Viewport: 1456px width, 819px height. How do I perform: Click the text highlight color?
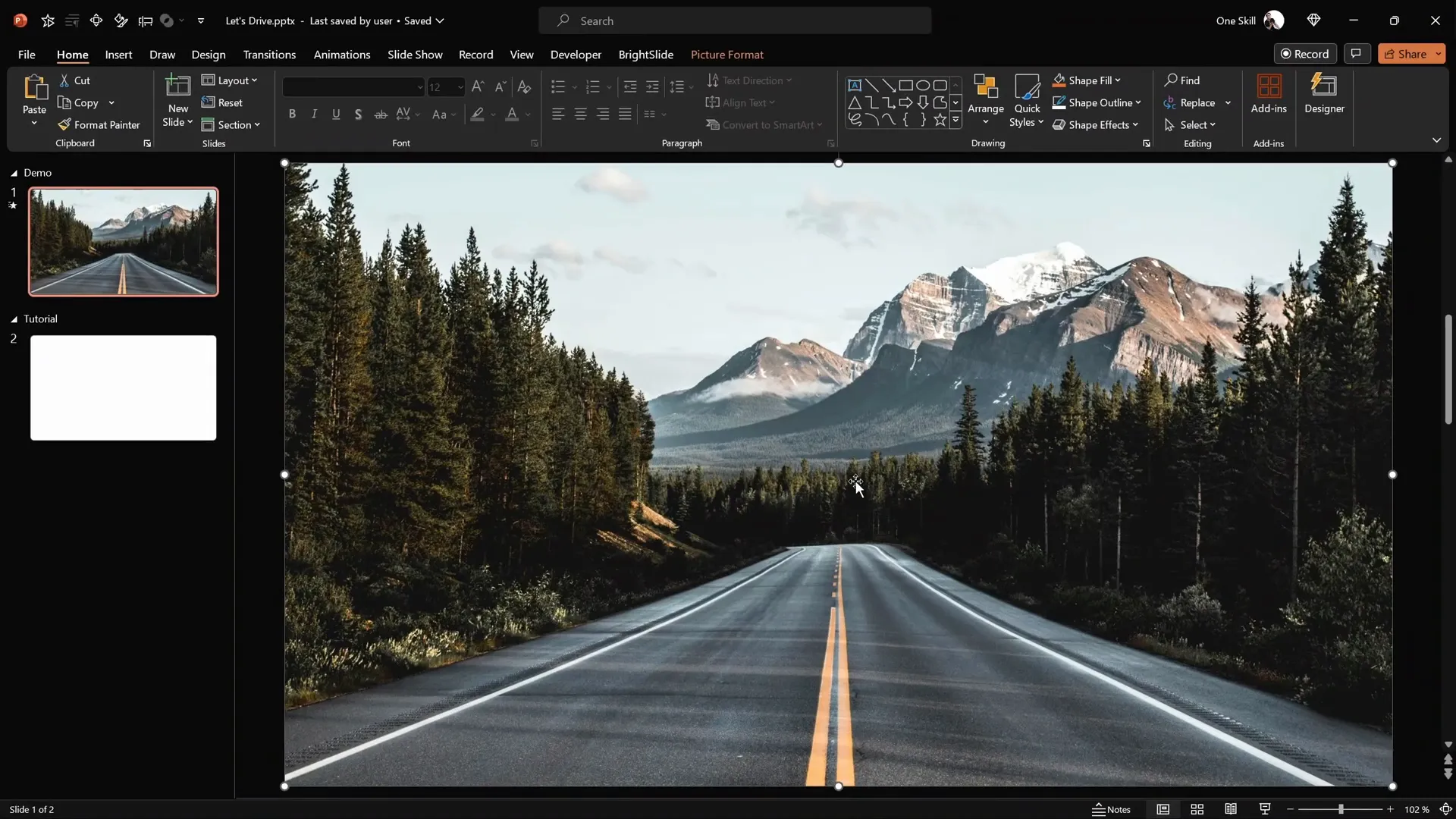(477, 115)
